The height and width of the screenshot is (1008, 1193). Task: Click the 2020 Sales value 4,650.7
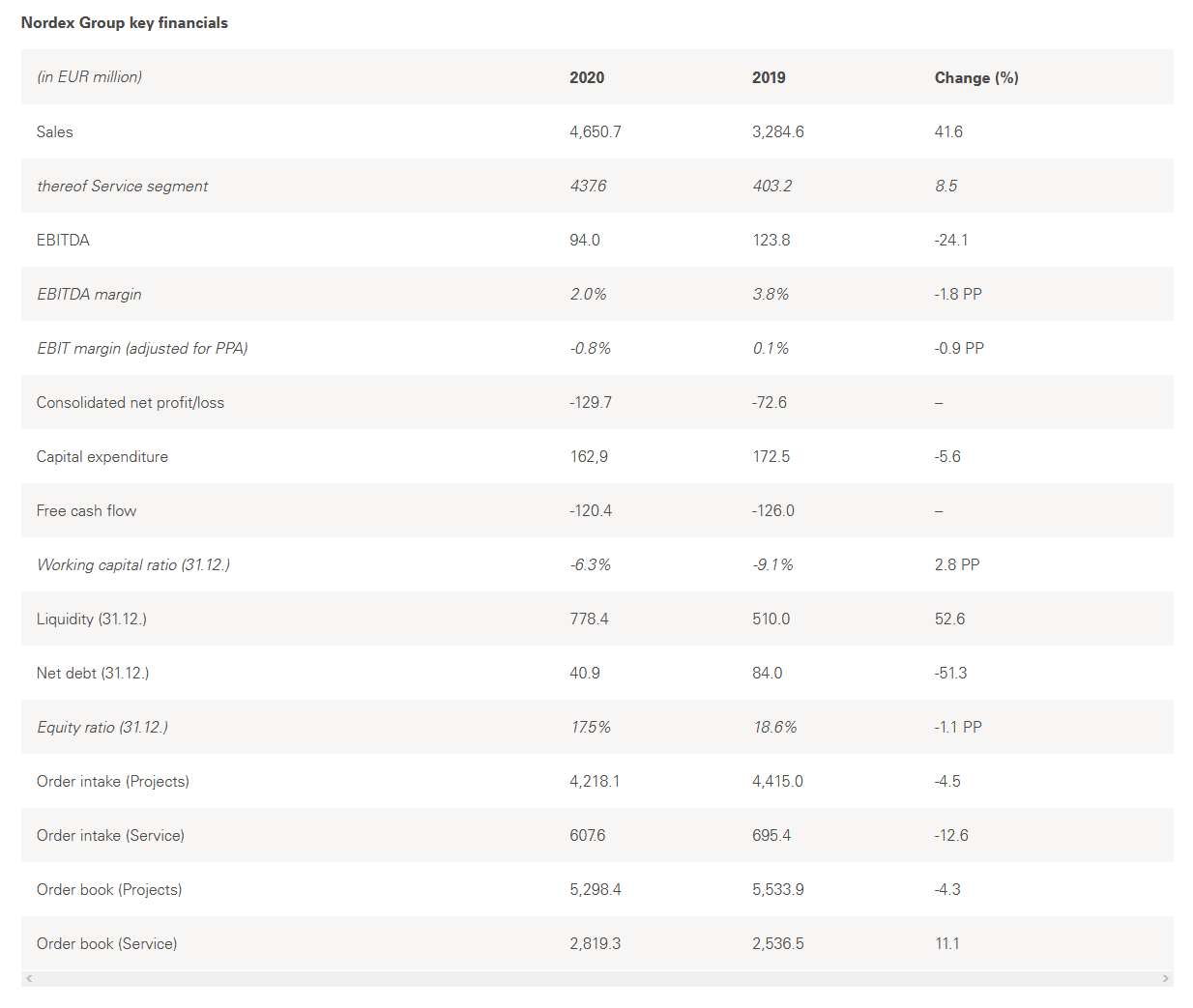pyautogui.click(x=596, y=132)
